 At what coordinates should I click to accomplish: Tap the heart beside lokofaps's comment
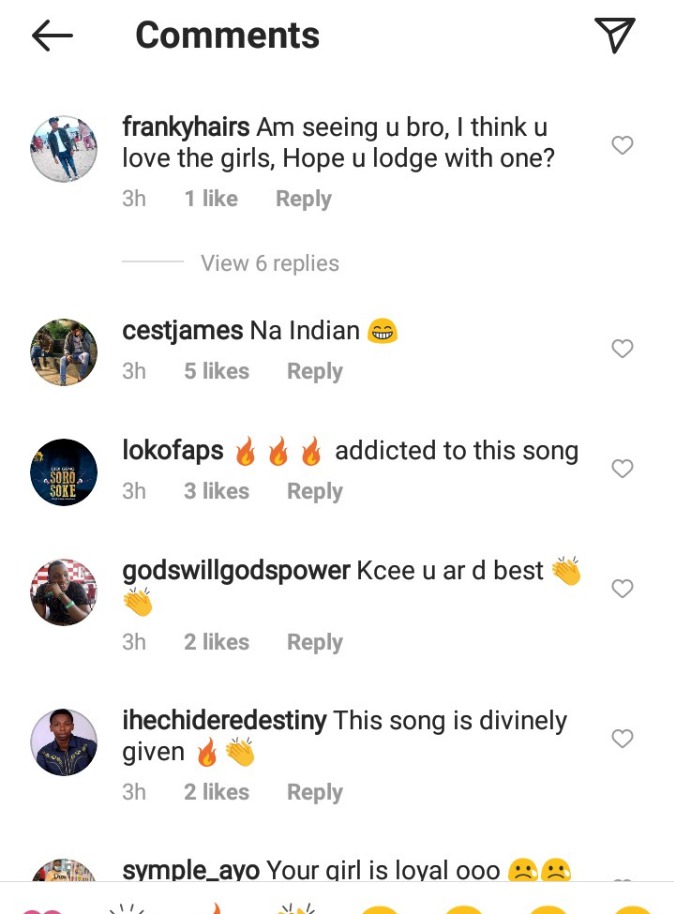[x=622, y=468]
